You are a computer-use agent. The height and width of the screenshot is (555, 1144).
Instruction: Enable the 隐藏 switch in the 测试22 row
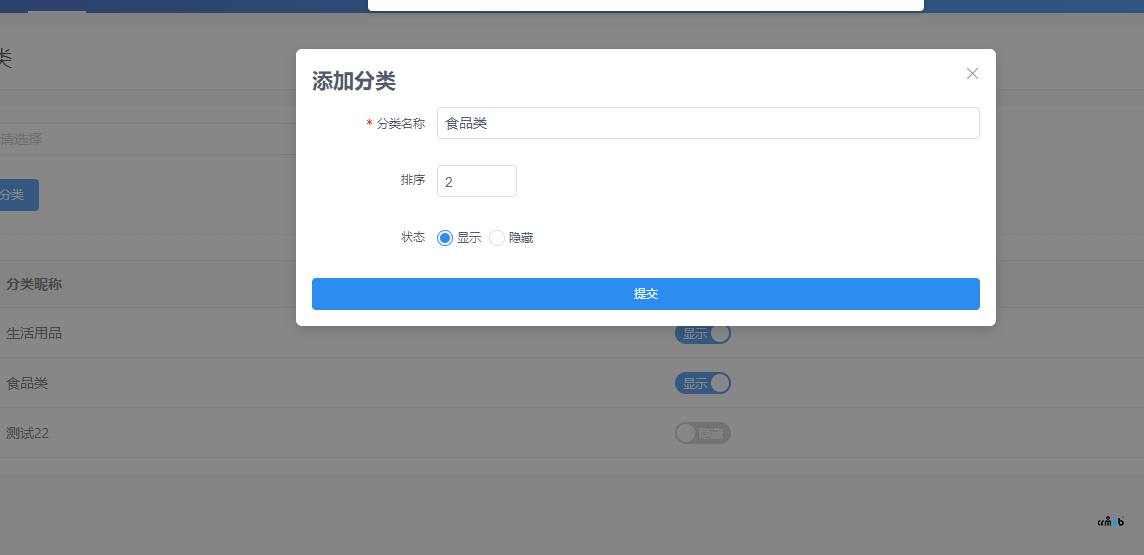(x=703, y=433)
